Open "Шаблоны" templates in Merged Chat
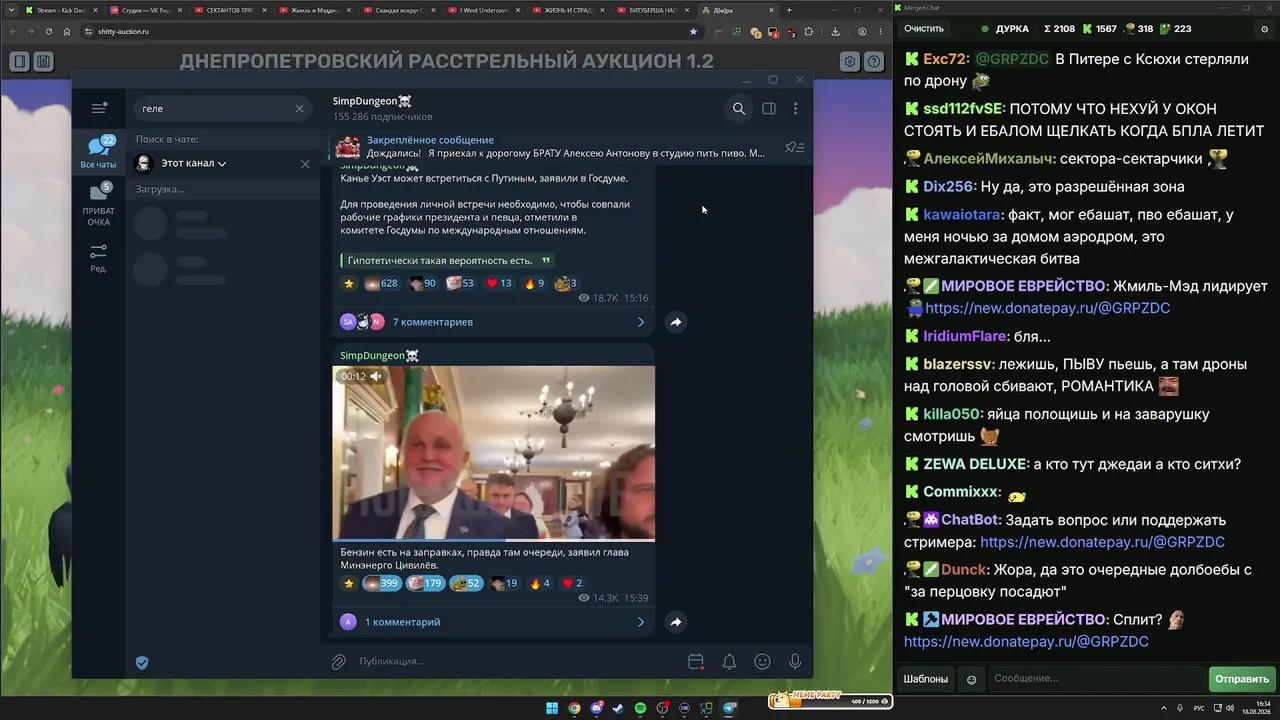 click(926, 679)
